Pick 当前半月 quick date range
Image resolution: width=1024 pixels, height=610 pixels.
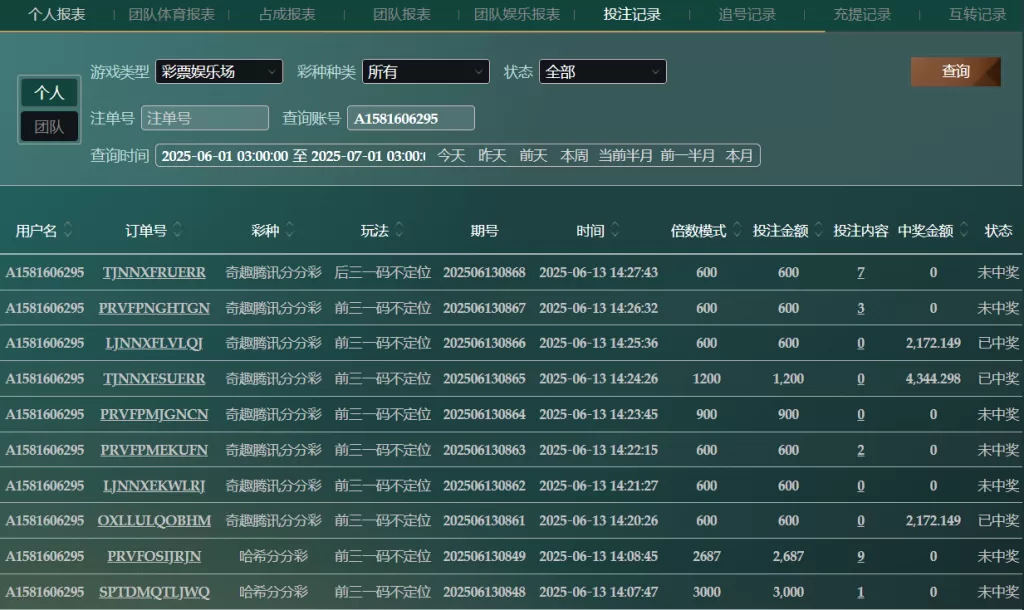[x=625, y=155]
